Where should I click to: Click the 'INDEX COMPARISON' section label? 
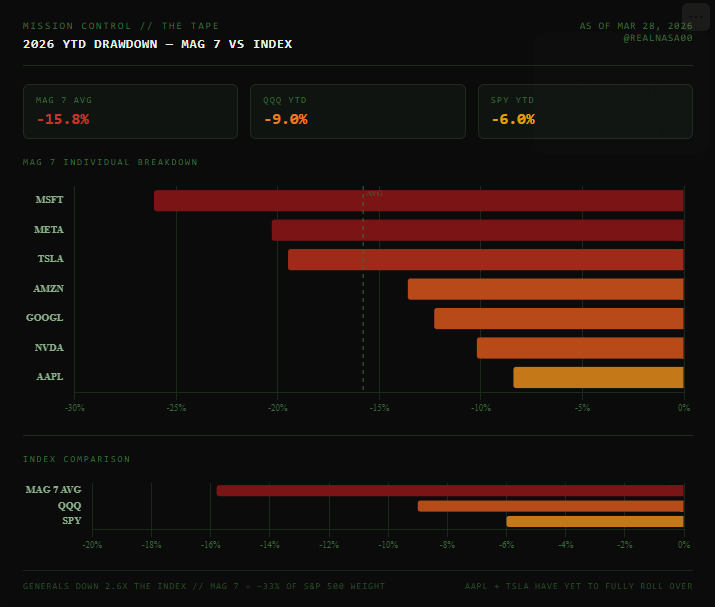(77, 459)
